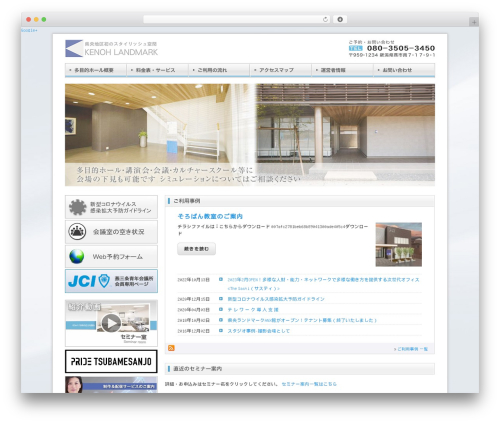The height and width of the screenshot is (423, 500).
Task: Open the 県央ランドマークANNEX館 opening news link
Action: coord(302,320)
